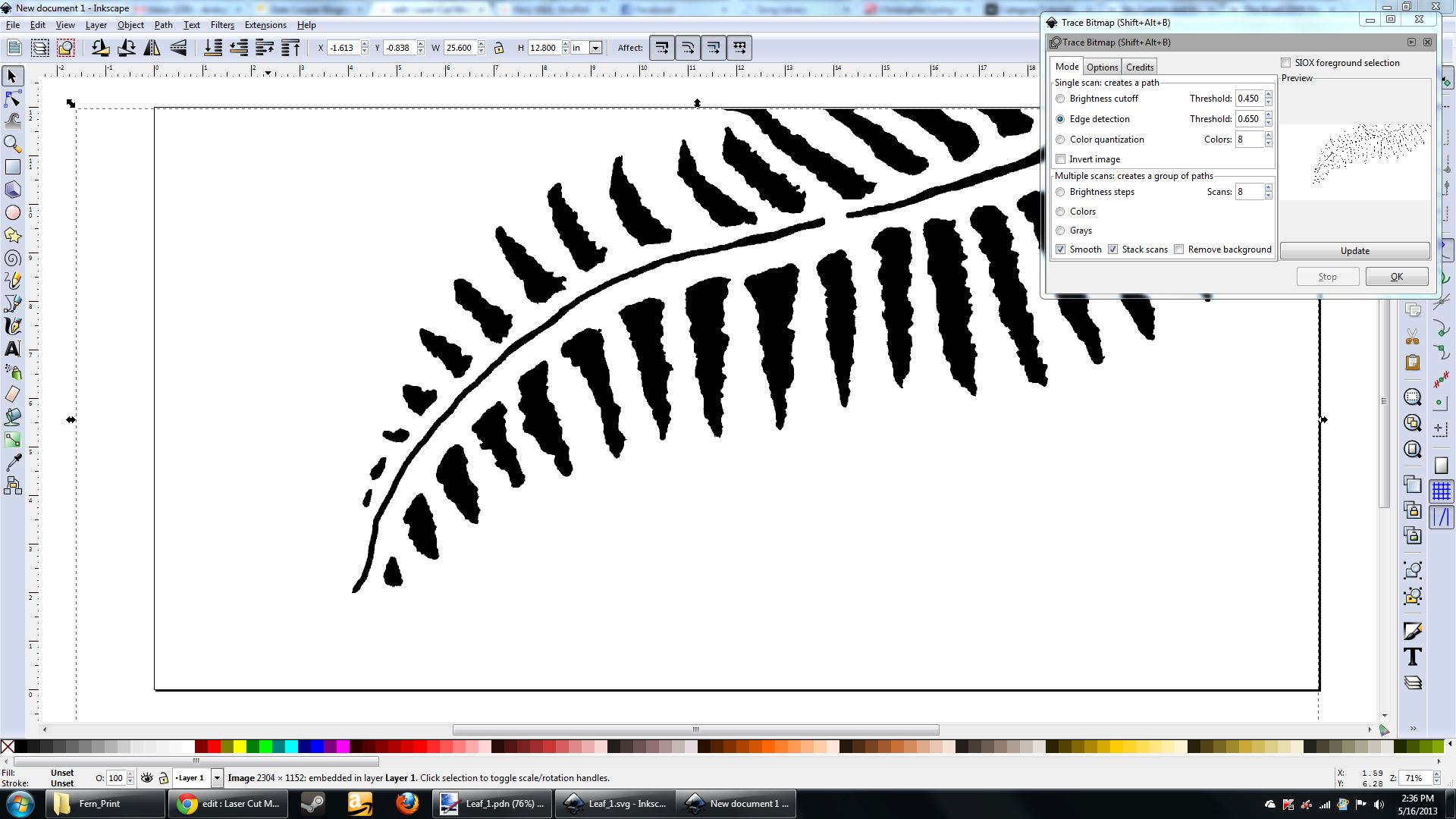1456x819 pixels.
Task: Click Select All in All Layers icon
Action: pyautogui.click(x=40, y=48)
